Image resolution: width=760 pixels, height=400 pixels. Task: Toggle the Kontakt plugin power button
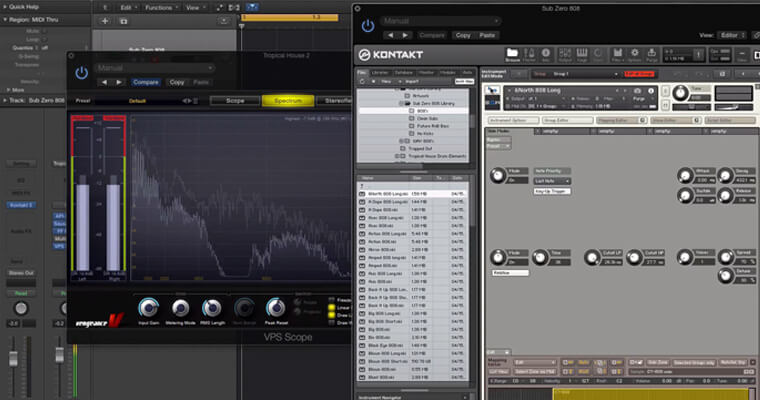tap(368, 24)
